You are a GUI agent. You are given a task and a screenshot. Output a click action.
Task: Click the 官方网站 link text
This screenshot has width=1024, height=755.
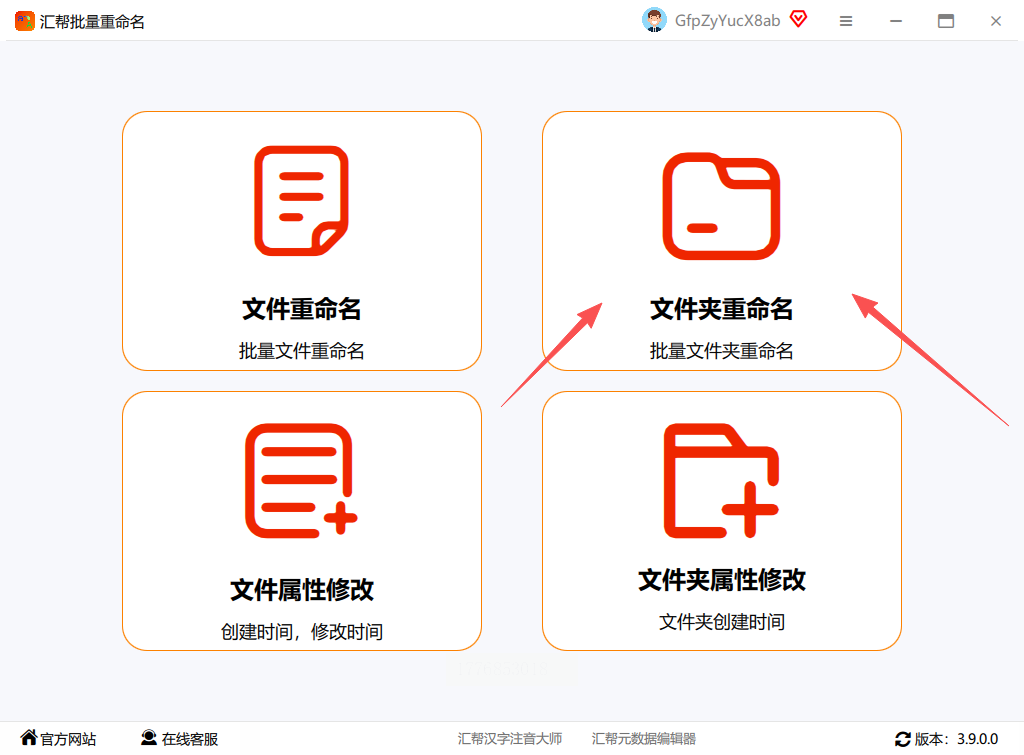69,739
